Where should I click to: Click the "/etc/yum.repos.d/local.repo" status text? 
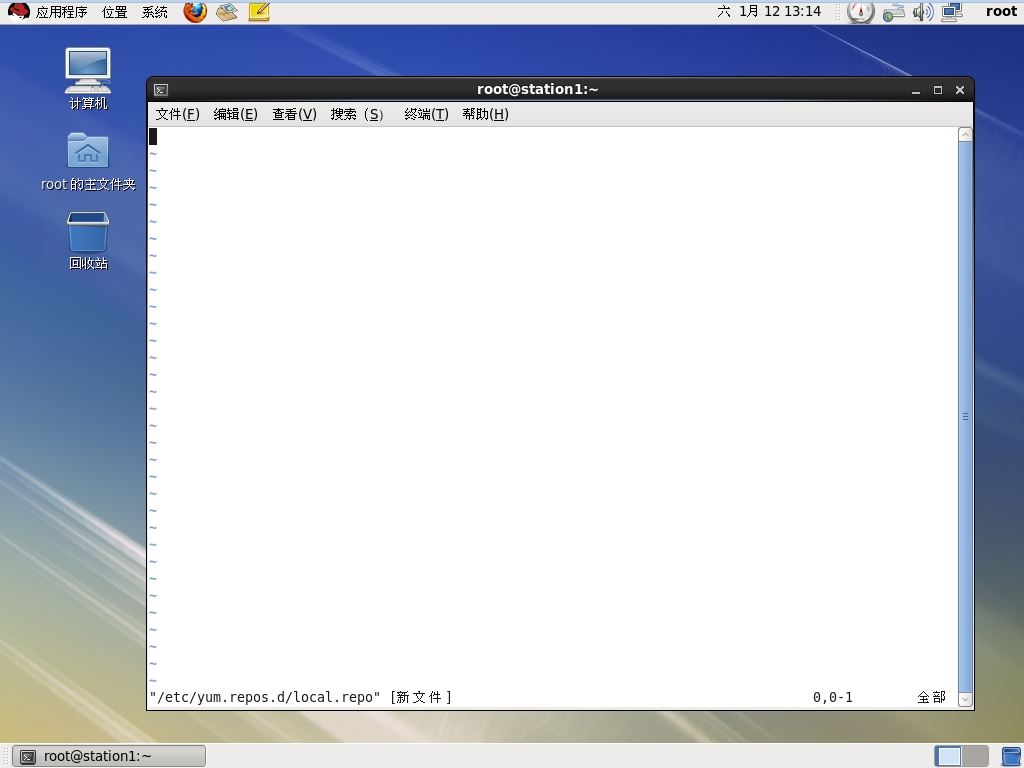[265, 697]
